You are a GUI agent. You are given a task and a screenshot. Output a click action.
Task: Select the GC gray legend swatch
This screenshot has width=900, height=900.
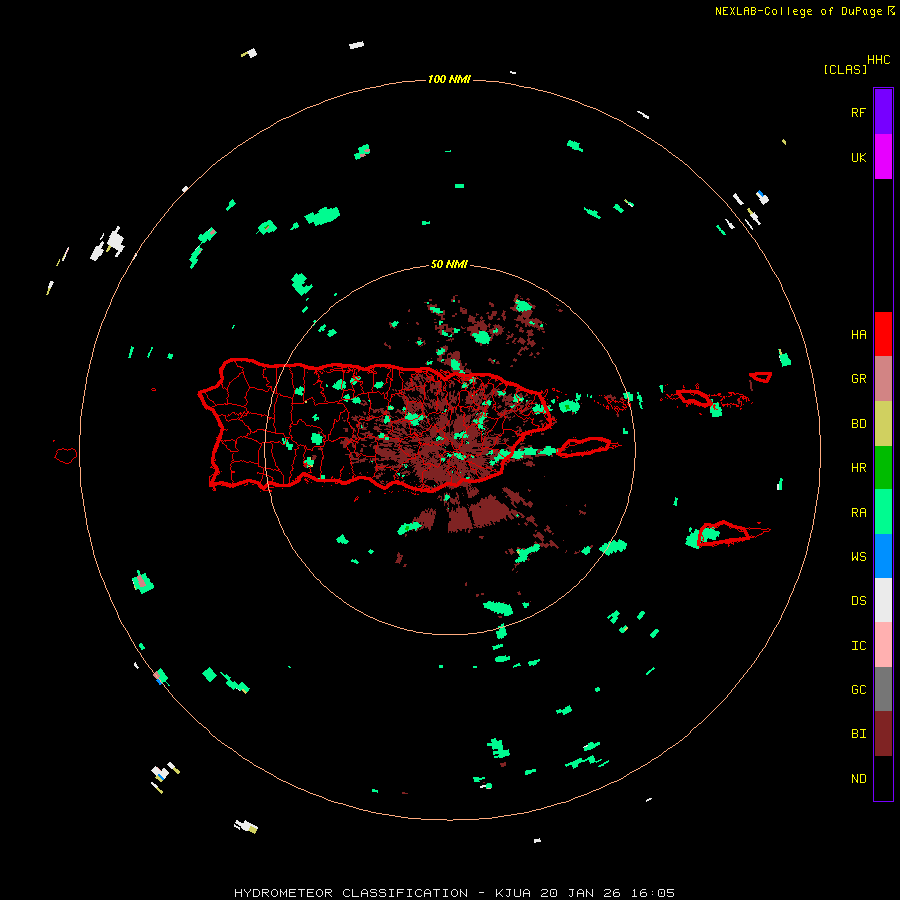coord(883,689)
